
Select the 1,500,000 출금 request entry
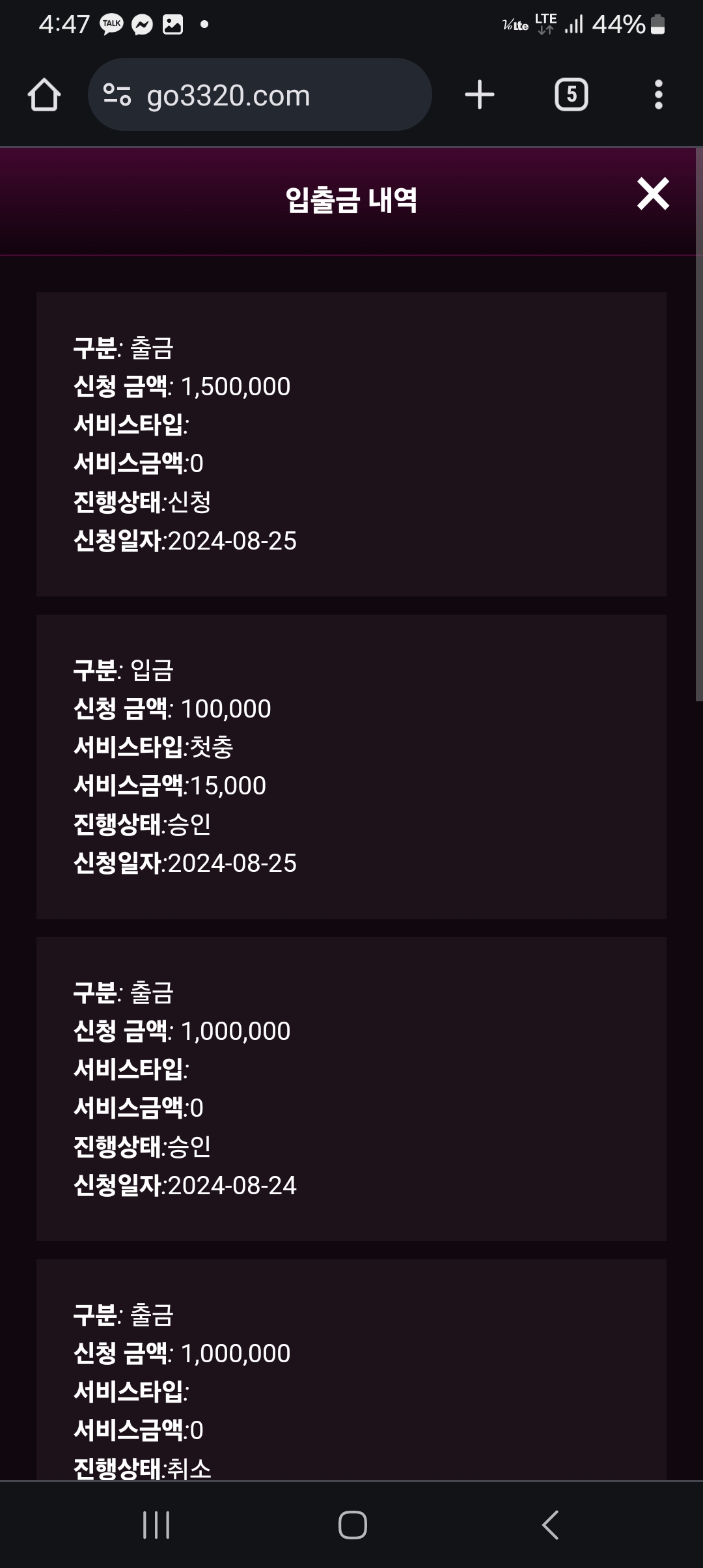pyautogui.click(x=351, y=444)
